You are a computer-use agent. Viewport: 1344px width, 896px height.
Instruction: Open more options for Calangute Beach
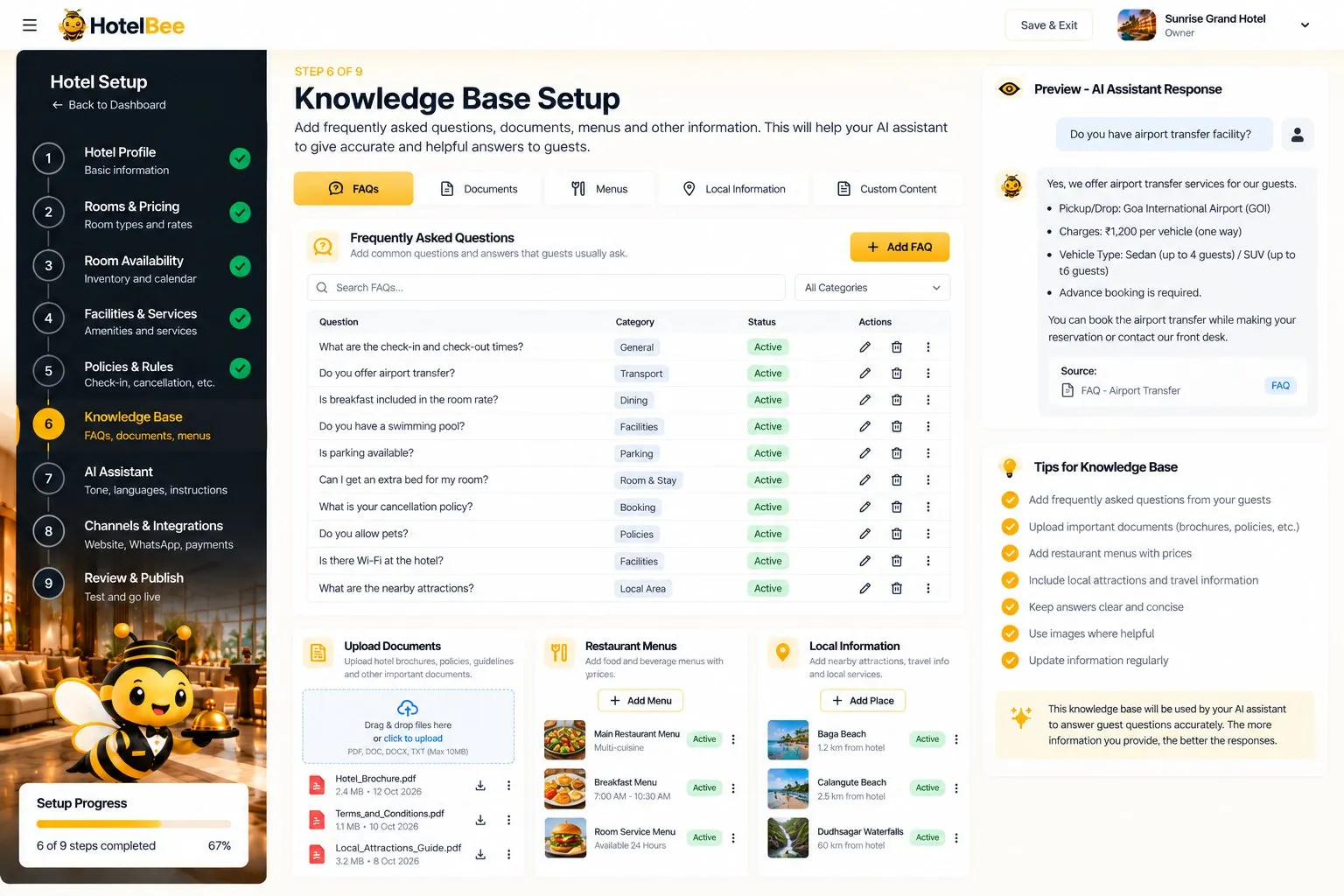pos(956,788)
